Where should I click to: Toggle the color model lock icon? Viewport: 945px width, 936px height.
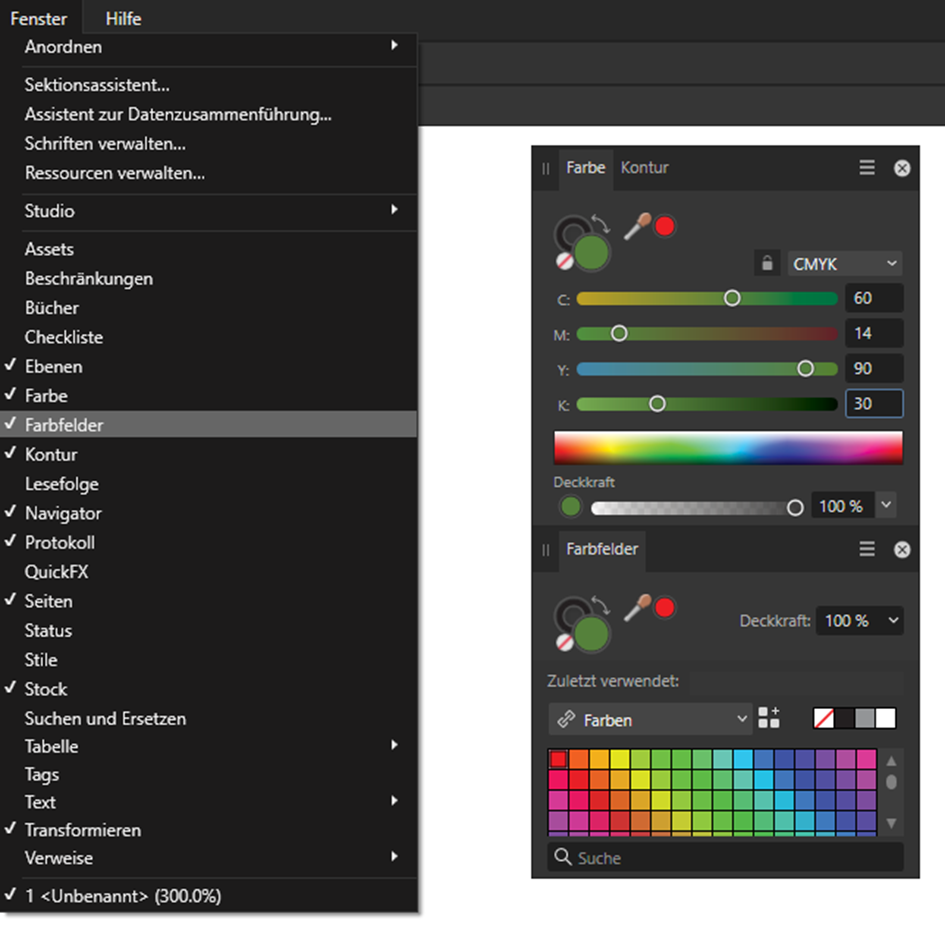767,263
